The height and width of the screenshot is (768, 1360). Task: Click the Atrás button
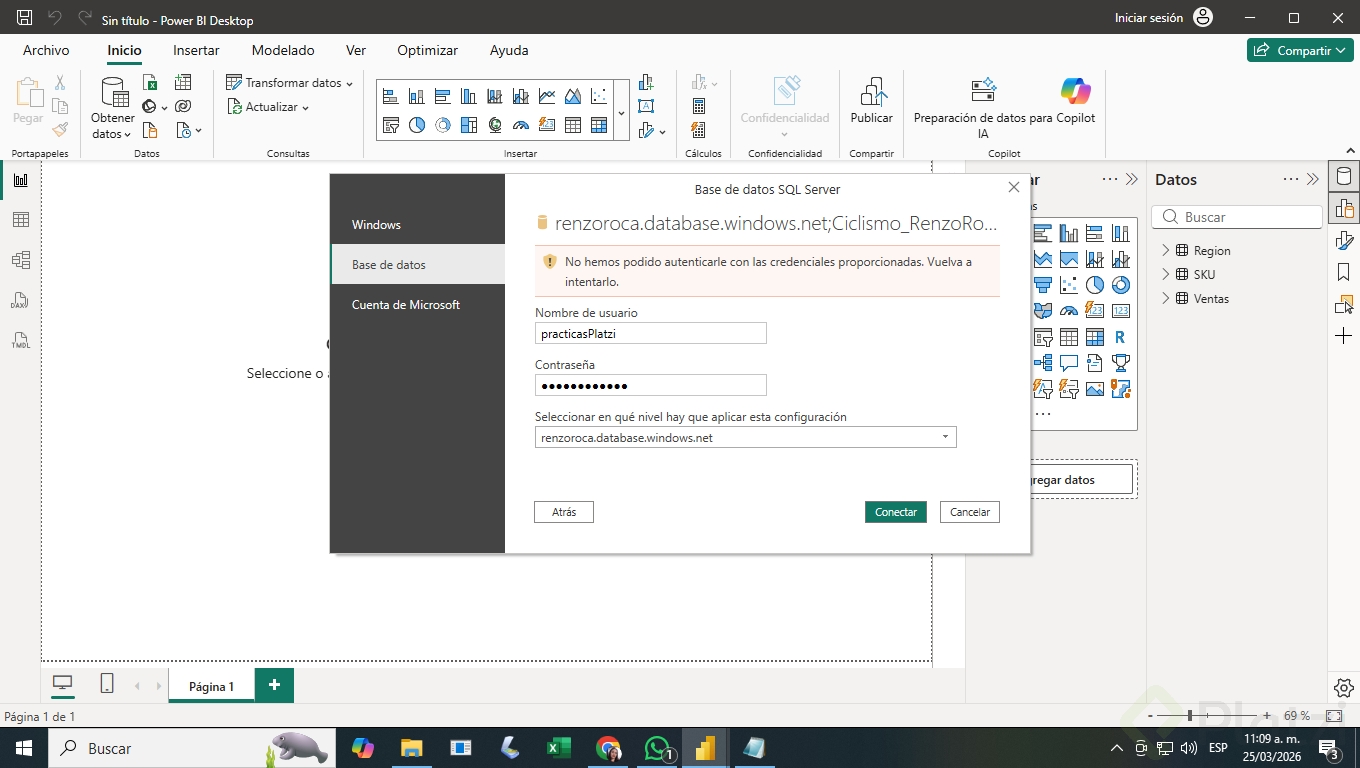tap(564, 512)
